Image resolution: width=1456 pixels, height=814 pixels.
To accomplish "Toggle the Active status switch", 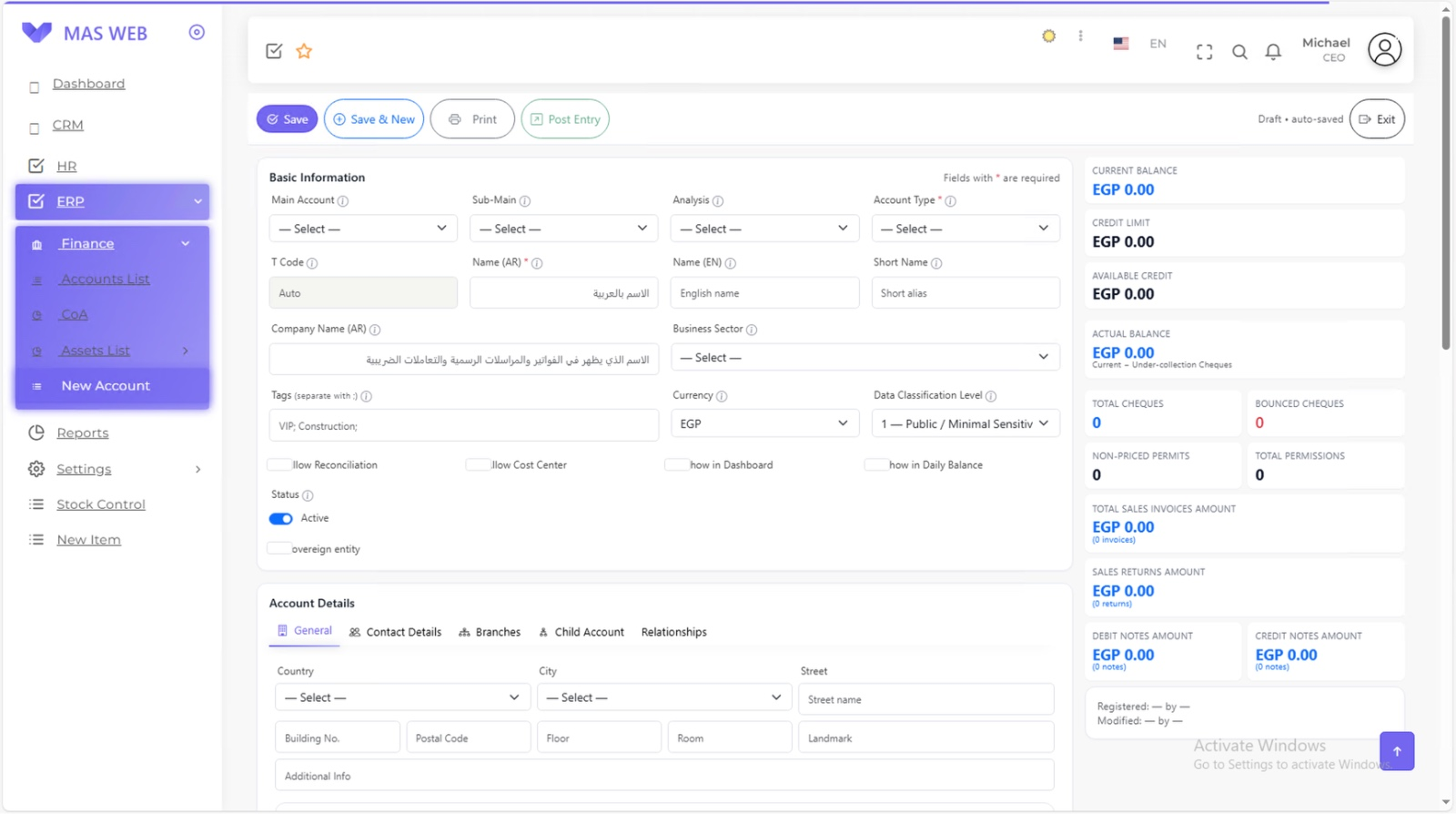I will [x=280, y=519].
